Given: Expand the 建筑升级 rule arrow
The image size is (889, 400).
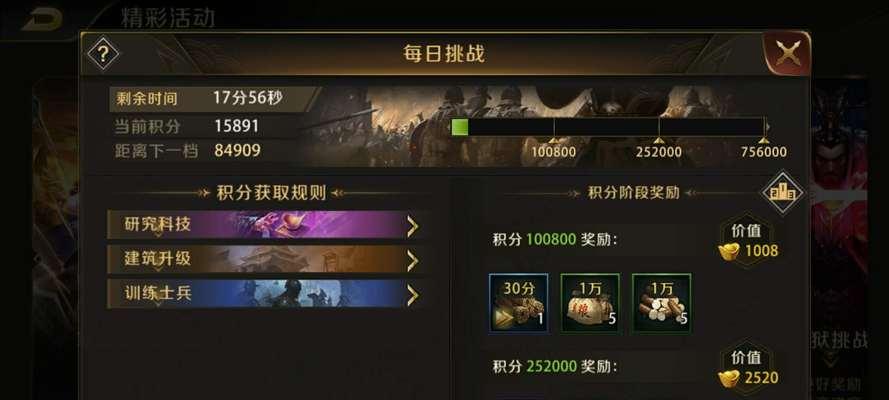Looking at the screenshot, I should pos(412,261).
